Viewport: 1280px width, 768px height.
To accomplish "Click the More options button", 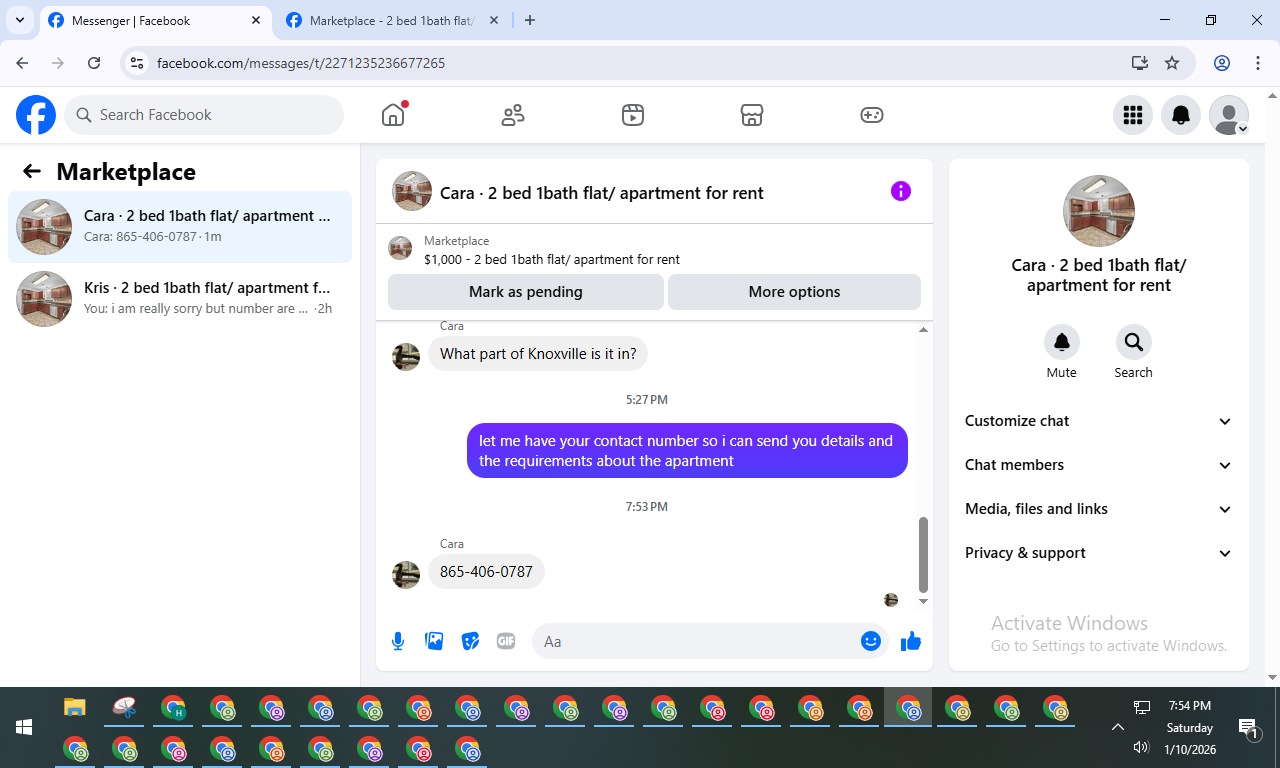I will click(x=794, y=292).
